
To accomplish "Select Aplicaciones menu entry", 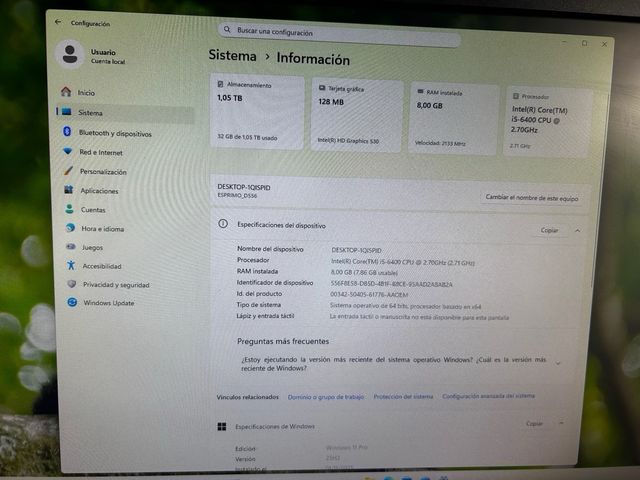I will (99, 191).
